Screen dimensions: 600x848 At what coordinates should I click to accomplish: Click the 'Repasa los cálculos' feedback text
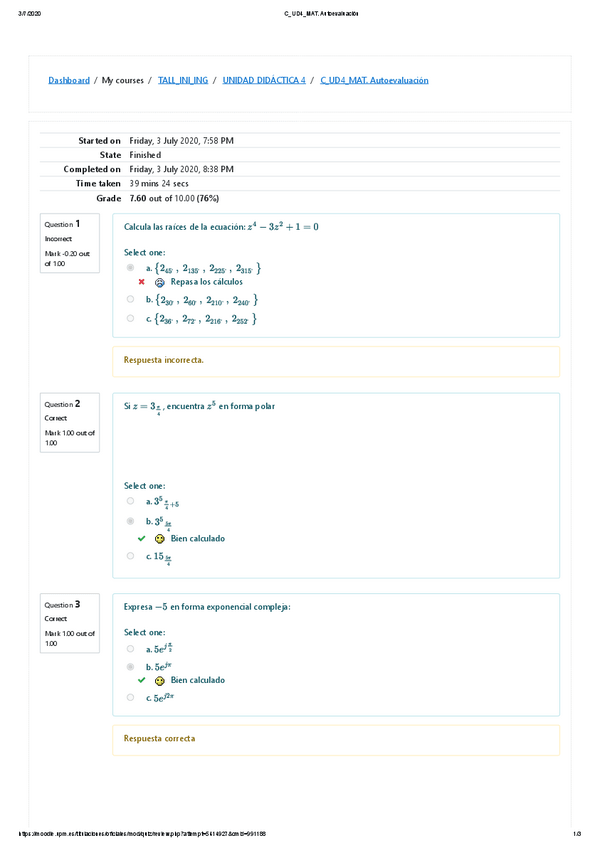coord(207,282)
